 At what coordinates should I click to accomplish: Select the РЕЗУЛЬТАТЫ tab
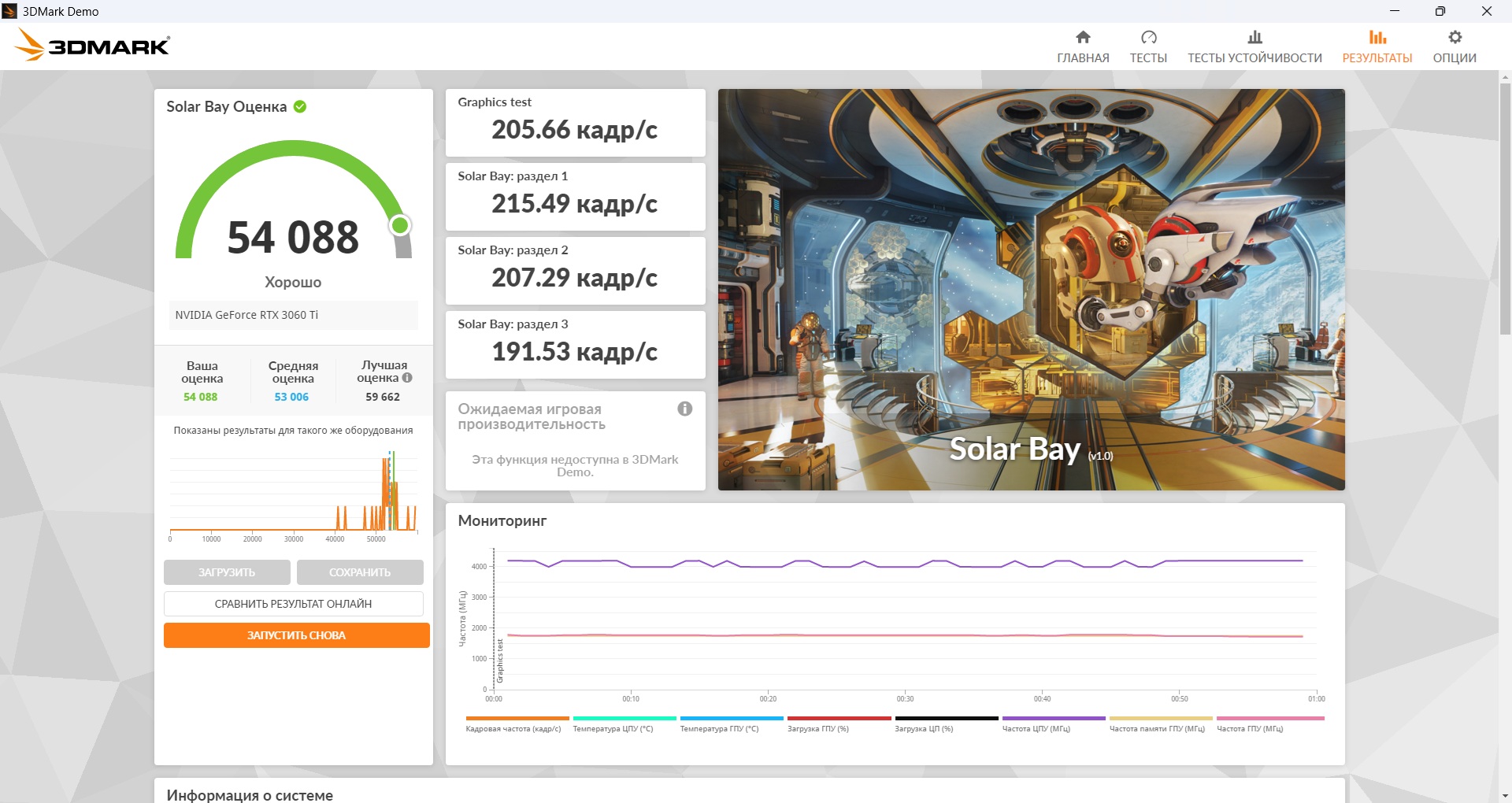point(1377,46)
